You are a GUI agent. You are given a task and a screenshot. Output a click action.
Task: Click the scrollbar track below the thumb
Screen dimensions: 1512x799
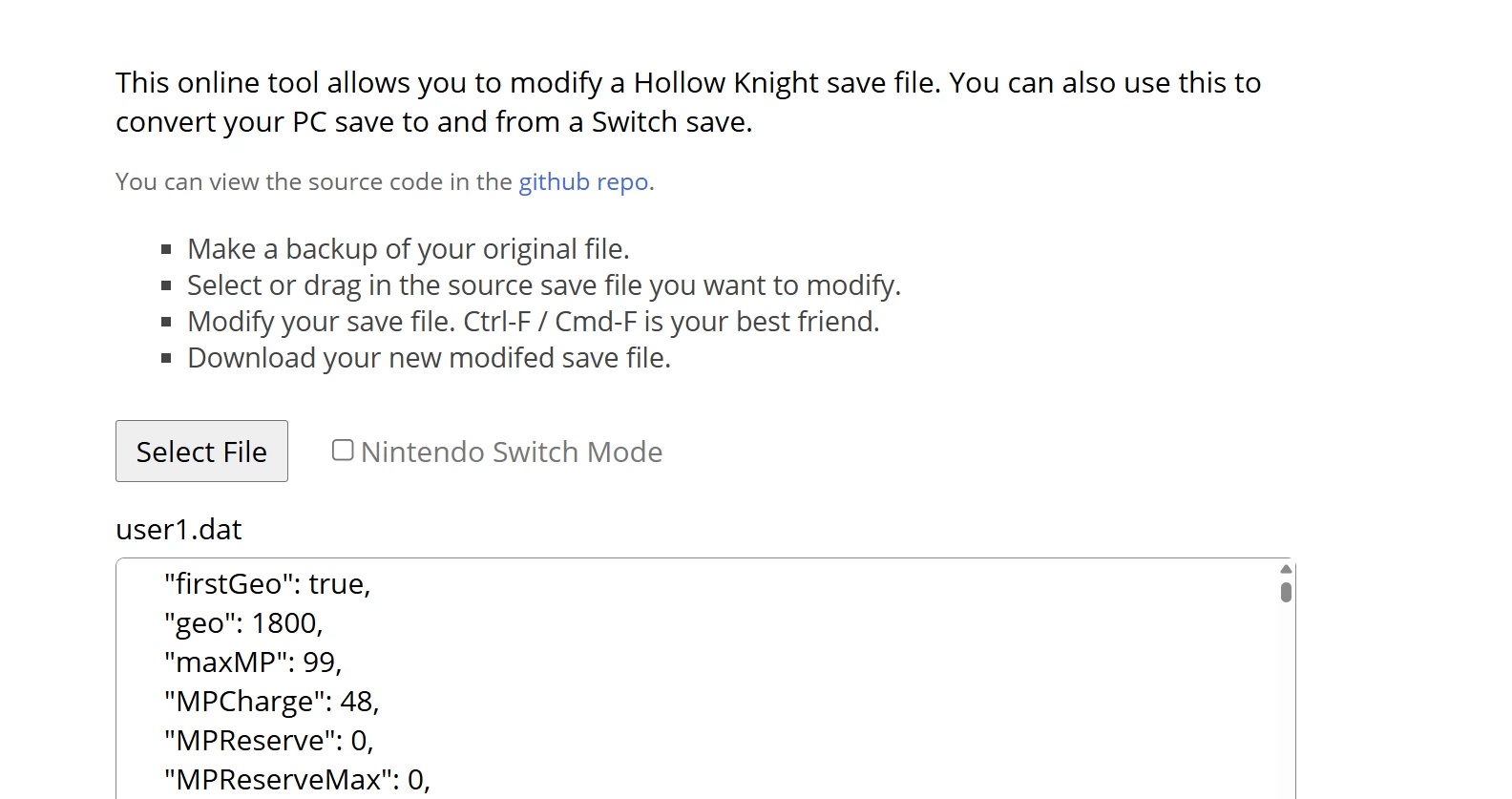(x=1286, y=706)
